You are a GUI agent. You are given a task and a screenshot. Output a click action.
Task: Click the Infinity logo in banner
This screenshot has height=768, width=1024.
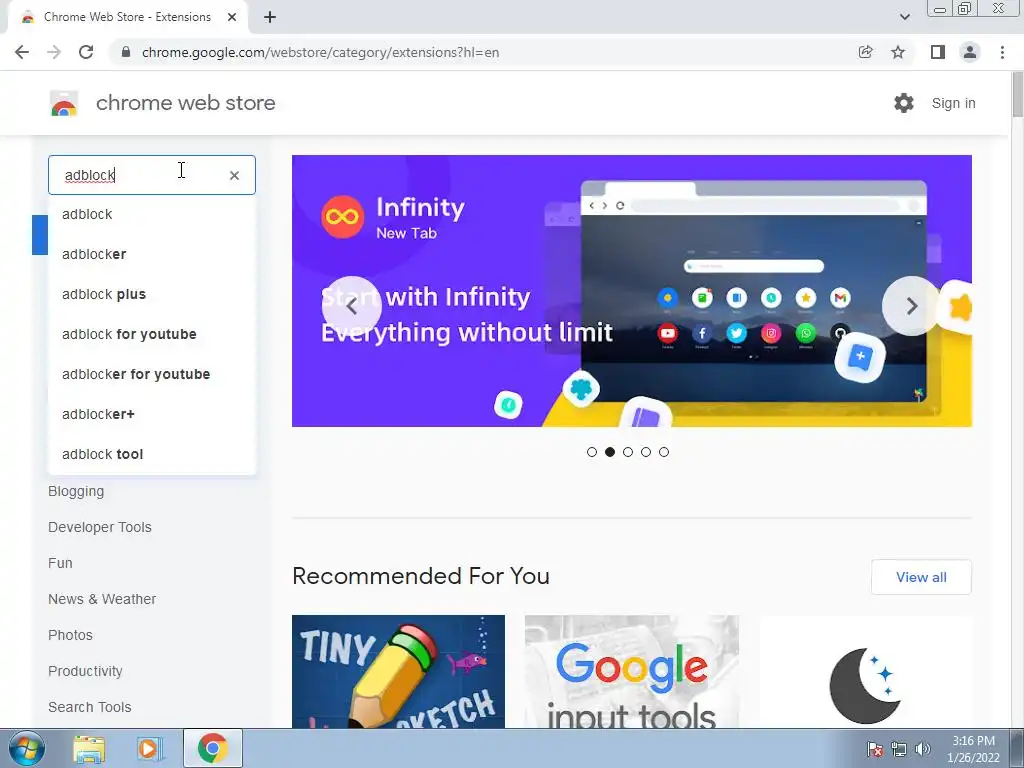[x=342, y=217]
